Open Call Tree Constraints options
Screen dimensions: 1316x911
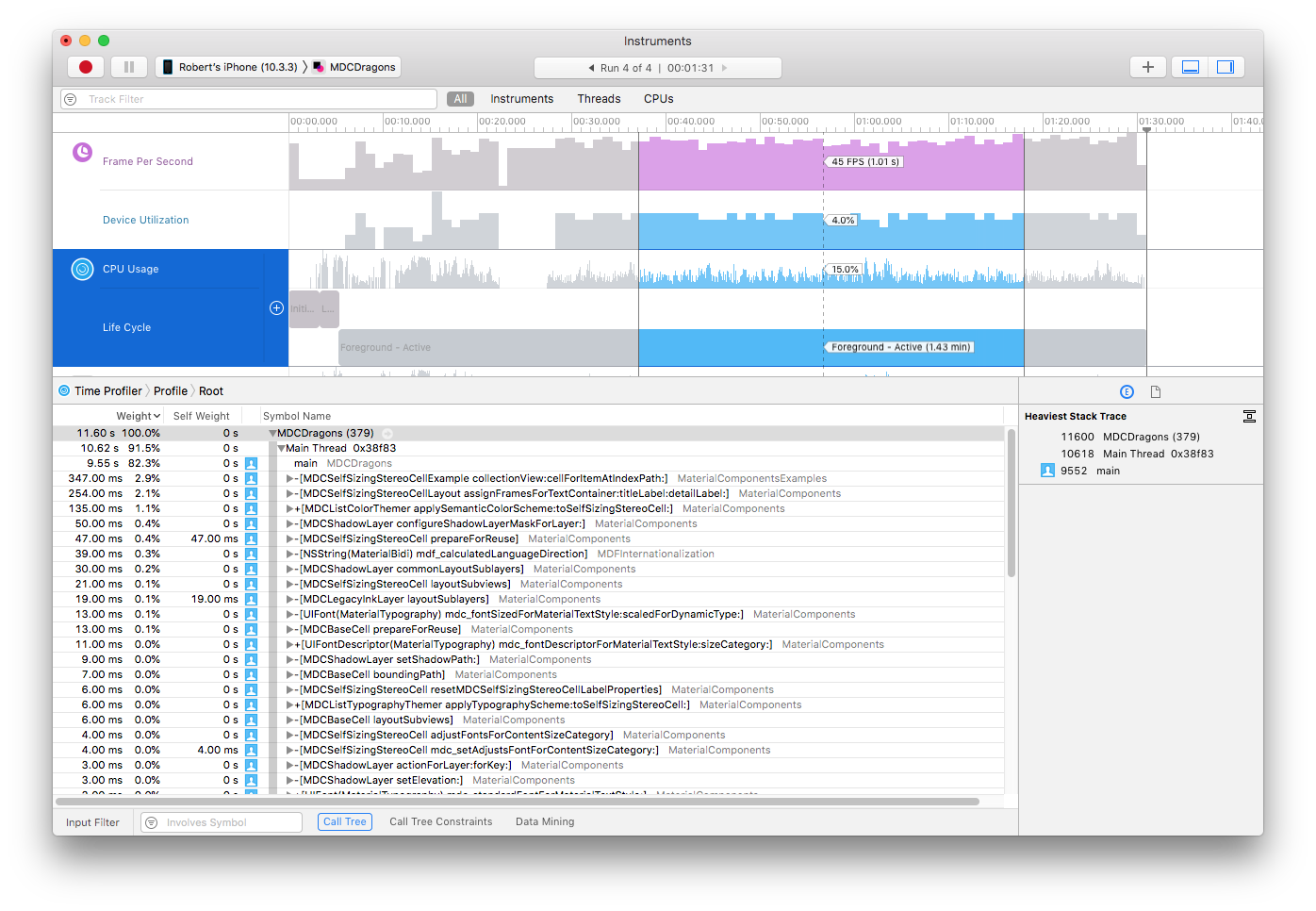[x=440, y=821]
